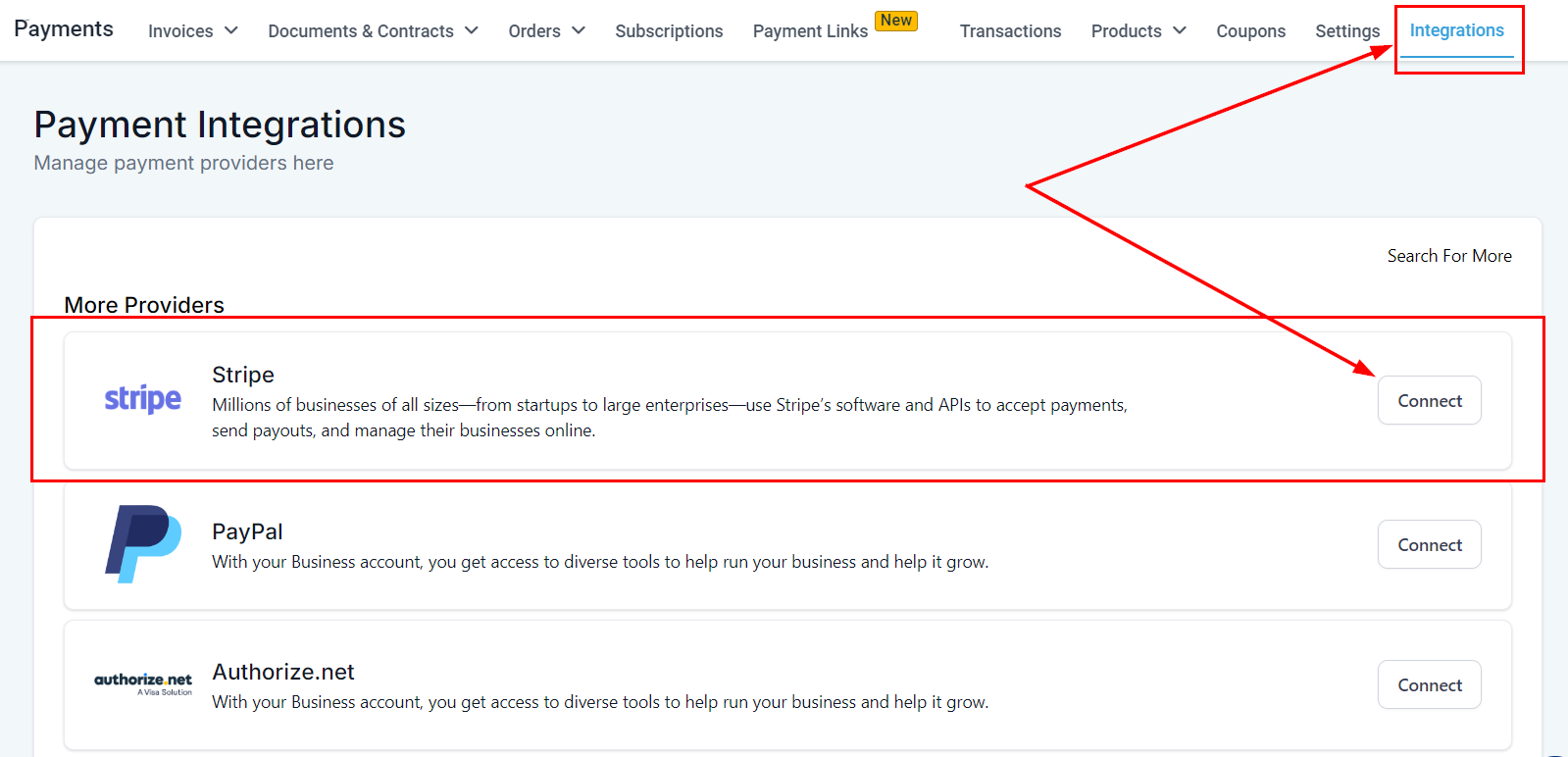The image size is (1568, 757).
Task: Expand the Orders dropdown chevron
Action: (579, 30)
